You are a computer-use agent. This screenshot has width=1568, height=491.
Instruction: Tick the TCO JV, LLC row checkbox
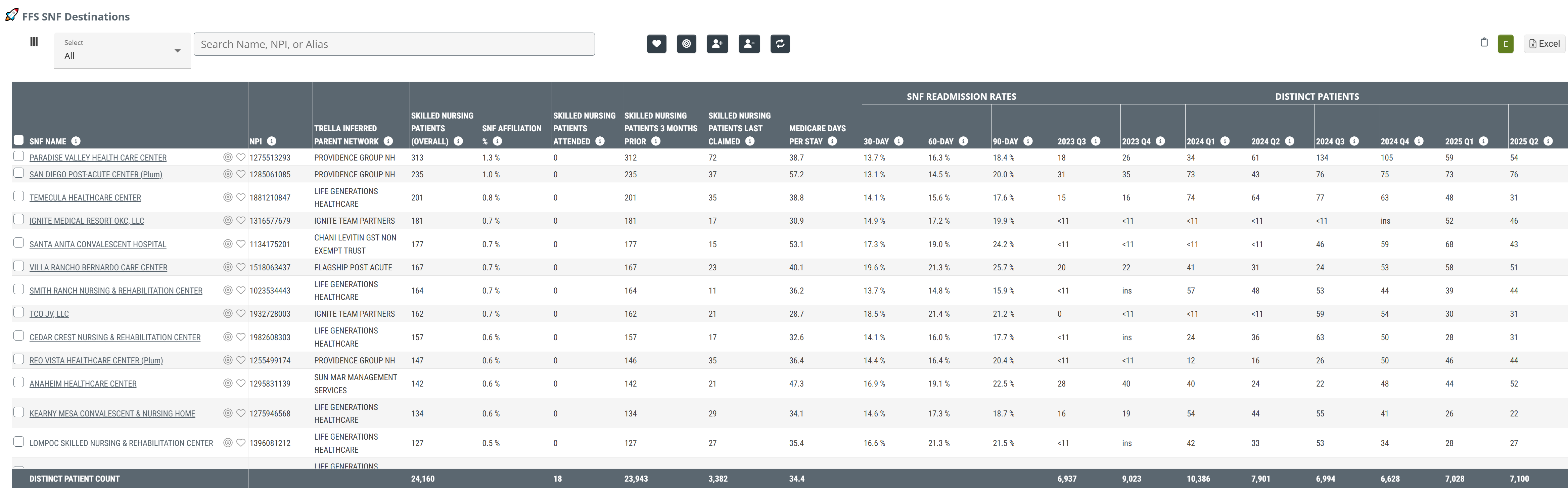[19, 313]
